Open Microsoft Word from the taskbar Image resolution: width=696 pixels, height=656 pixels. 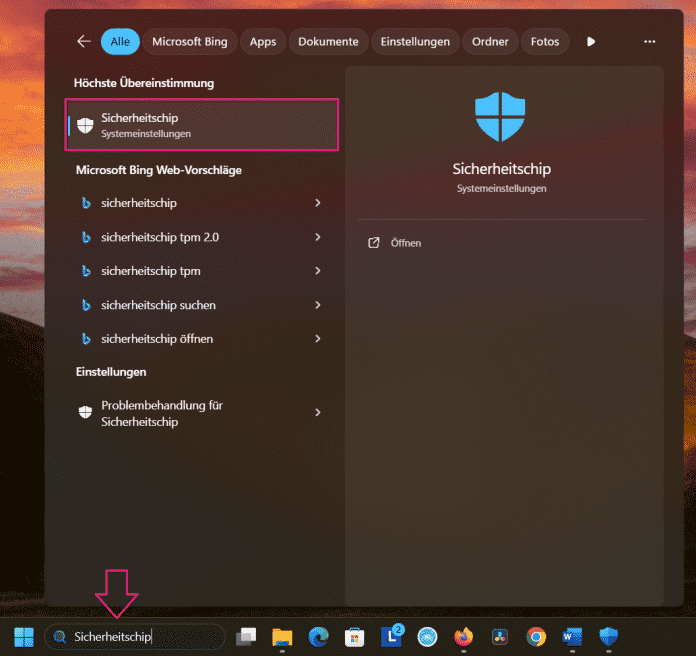point(572,637)
